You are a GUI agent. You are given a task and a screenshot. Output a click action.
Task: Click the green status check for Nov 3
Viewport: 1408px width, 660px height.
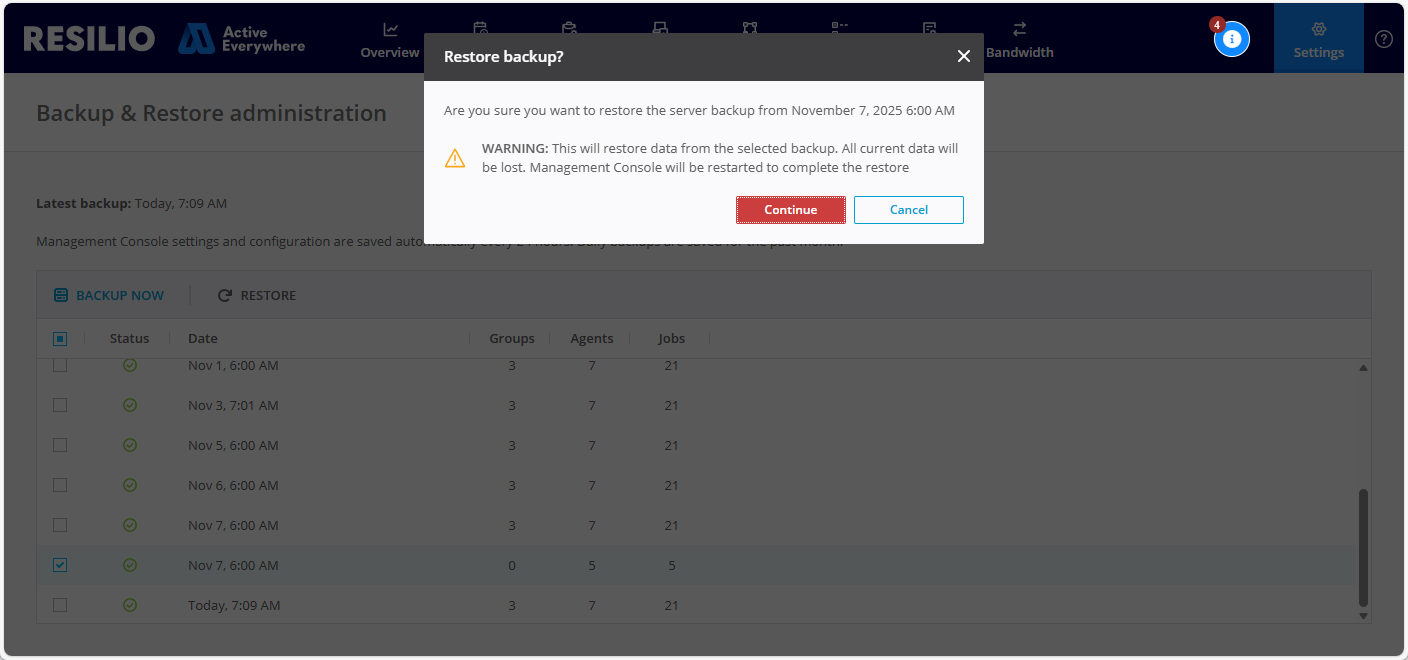(130, 405)
